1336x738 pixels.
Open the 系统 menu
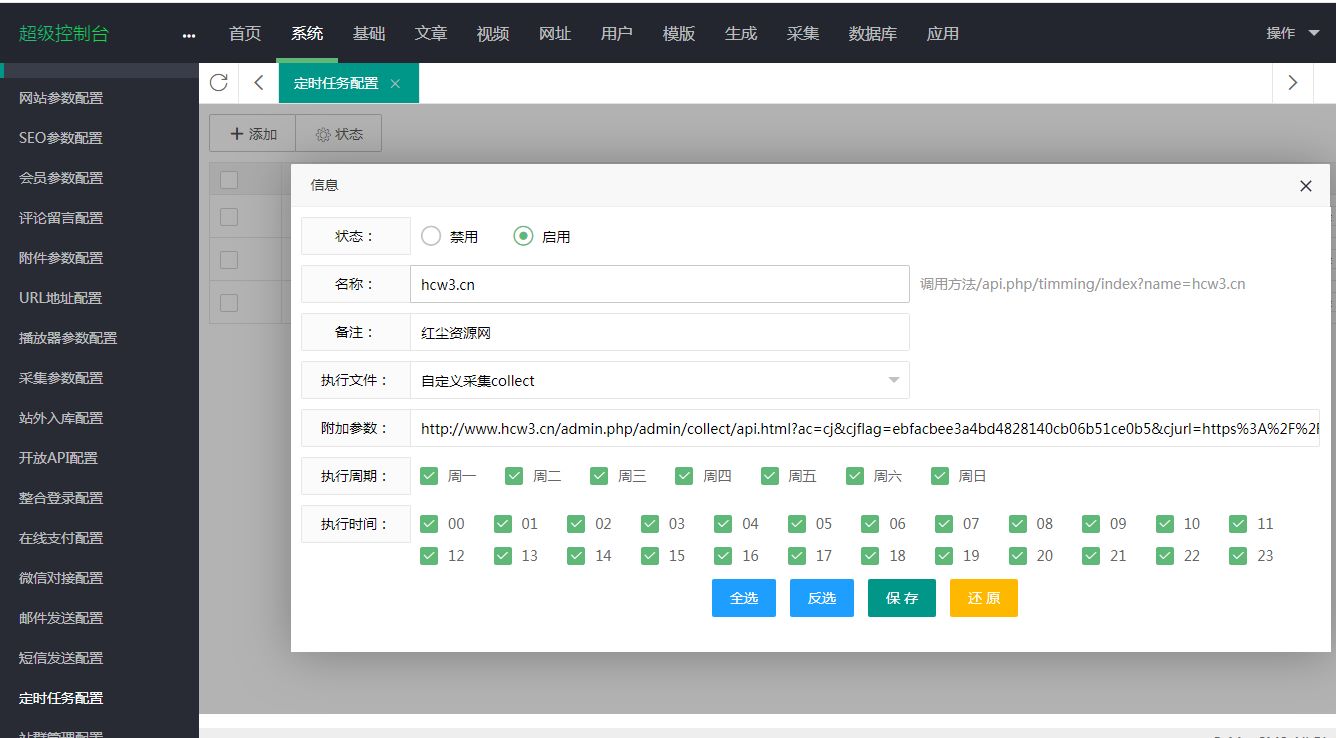point(306,33)
